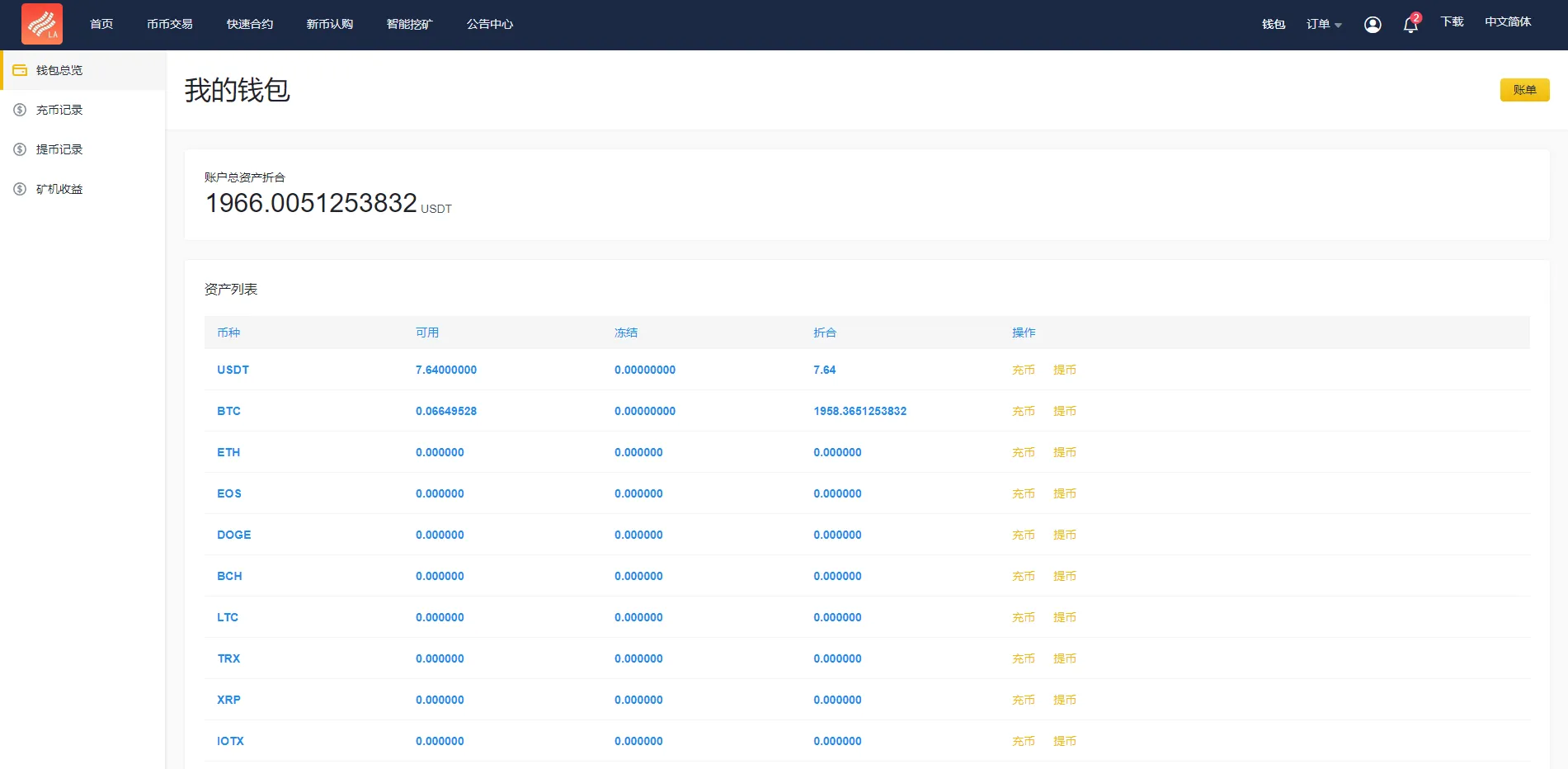Open notifications via the bell icon
The height and width of the screenshot is (769, 1568).
pyautogui.click(x=1410, y=25)
